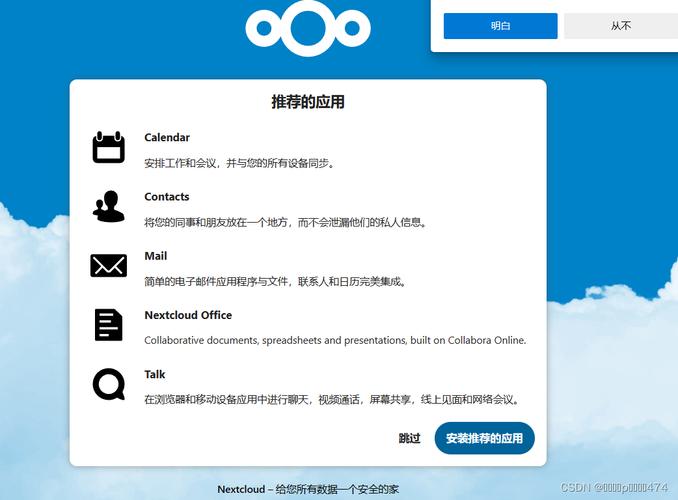Click the Calendar app icon
The image size is (678, 500).
pyautogui.click(x=109, y=147)
